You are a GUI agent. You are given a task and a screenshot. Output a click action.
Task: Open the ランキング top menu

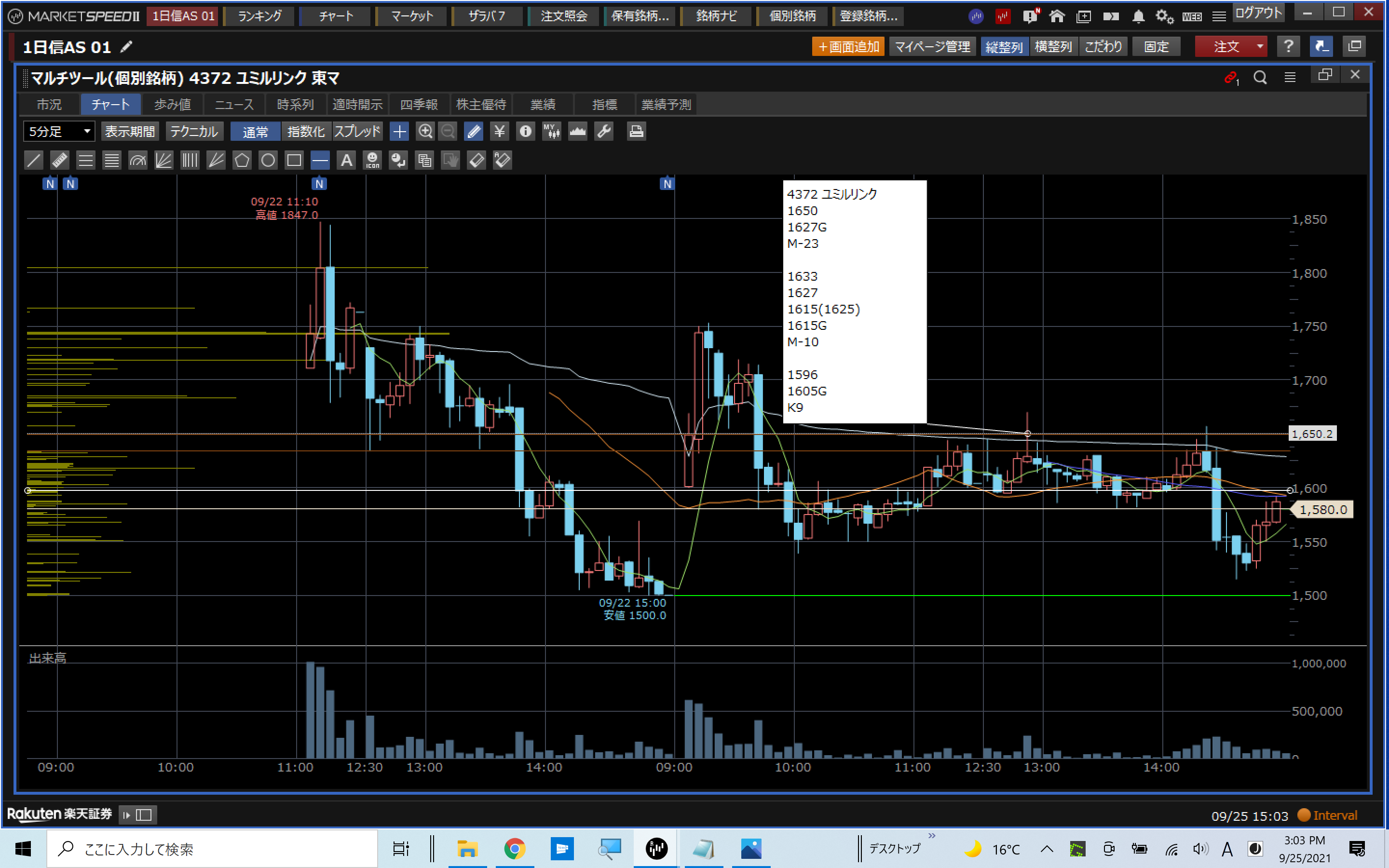(x=259, y=16)
